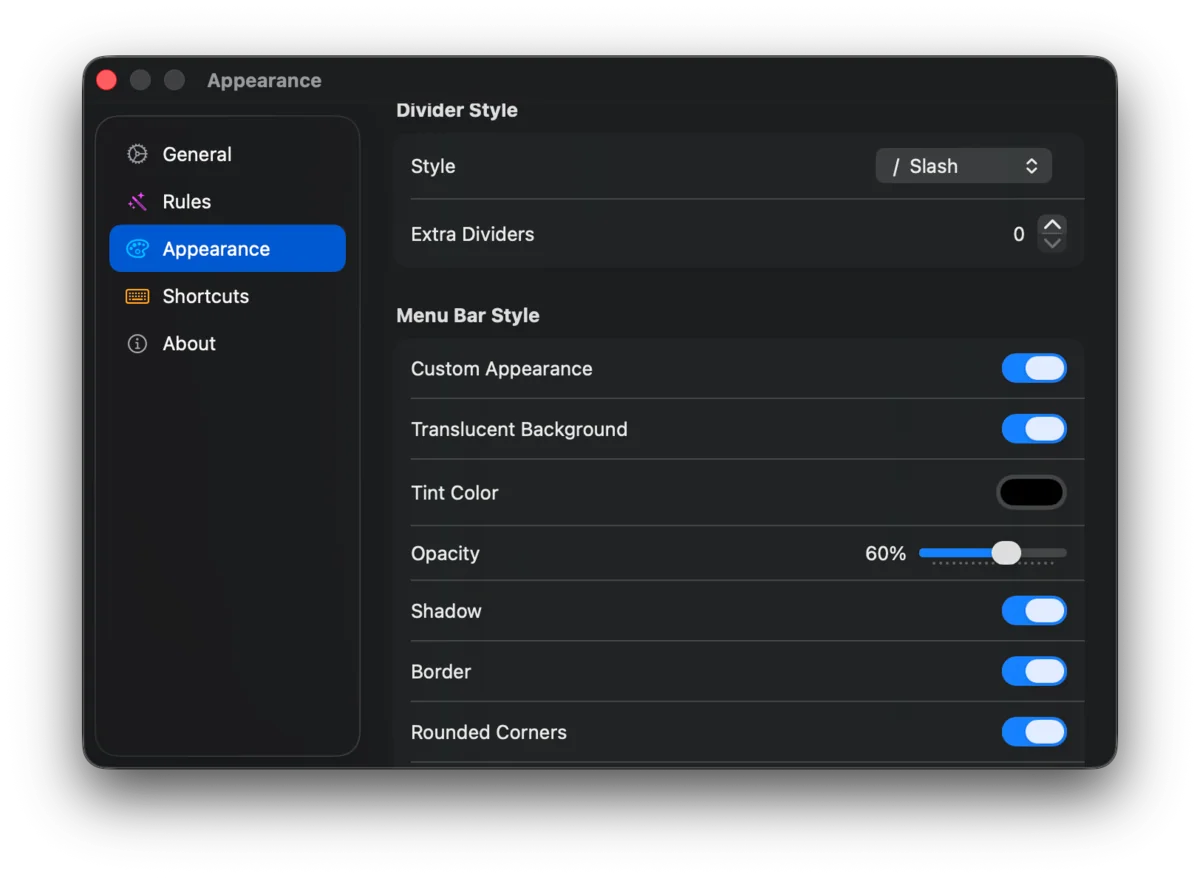Click the Shortcuts keyboard icon
This screenshot has width=1200, height=878.
coord(137,296)
